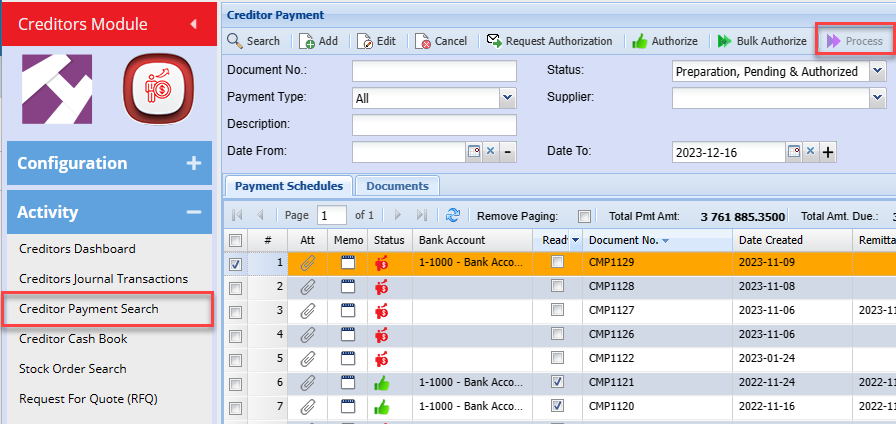Untick the row 1 selection checkbox
896x424 pixels.
pyautogui.click(x=235, y=264)
